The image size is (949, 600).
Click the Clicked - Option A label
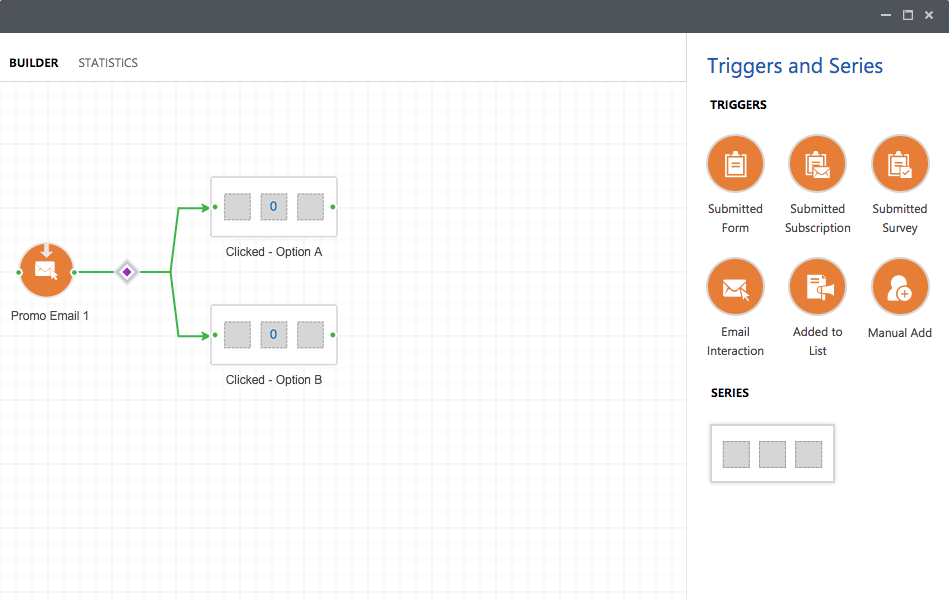coord(274,252)
